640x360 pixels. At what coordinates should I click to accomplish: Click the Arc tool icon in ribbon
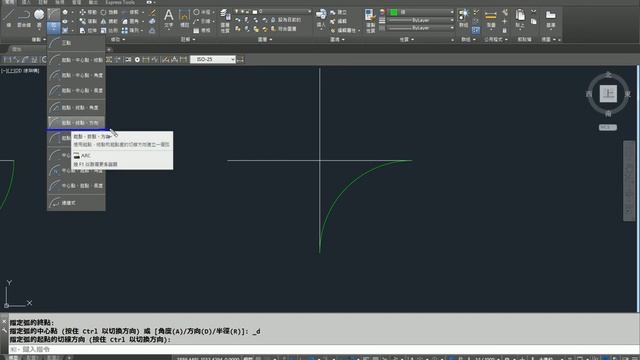click(53, 15)
